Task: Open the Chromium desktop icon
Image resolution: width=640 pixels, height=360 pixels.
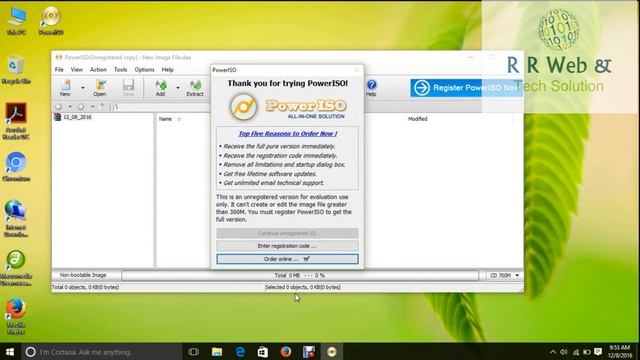Action: click(16, 167)
